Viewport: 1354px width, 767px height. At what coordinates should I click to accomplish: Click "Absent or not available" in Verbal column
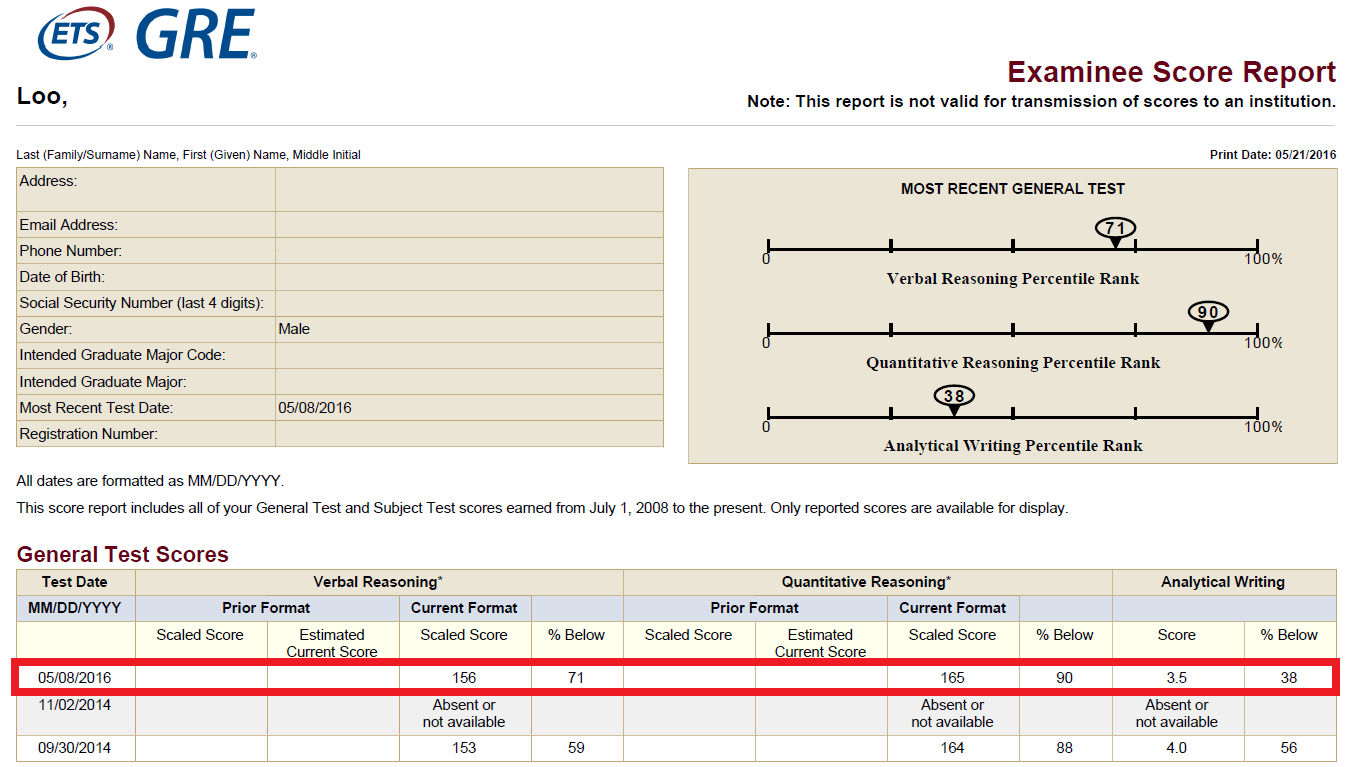click(464, 713)
